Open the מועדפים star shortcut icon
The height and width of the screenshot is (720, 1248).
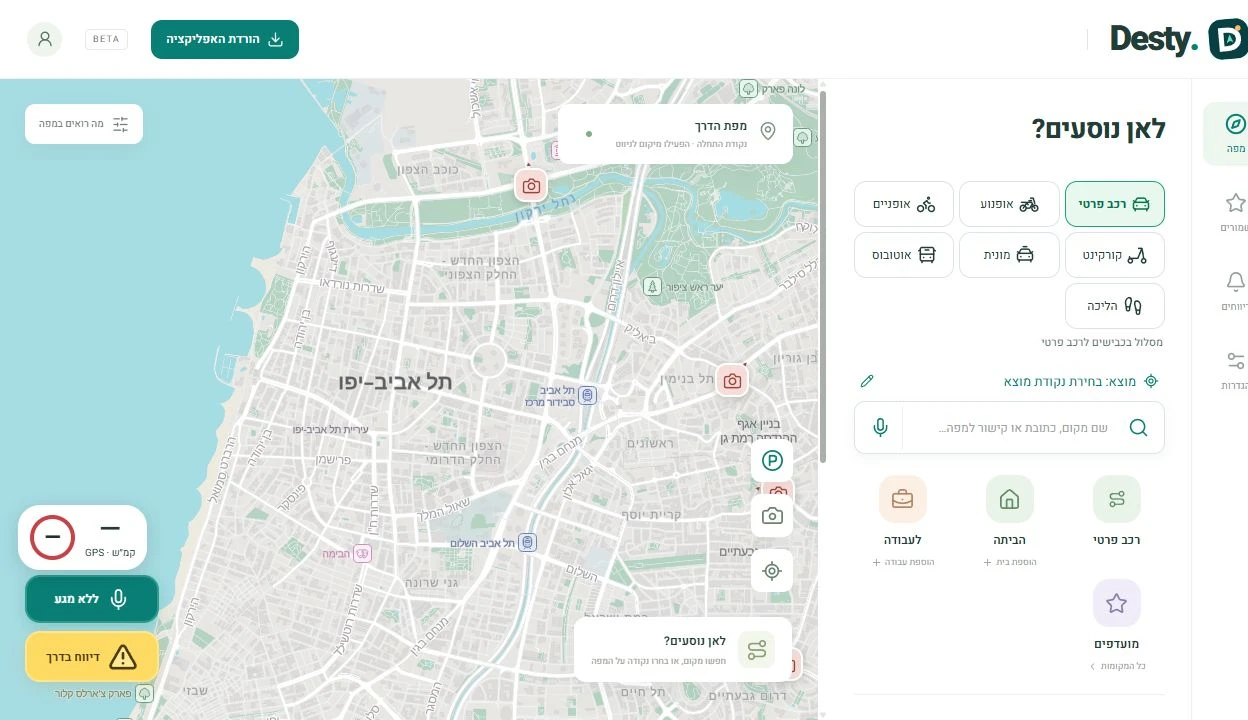[x=1117, y=603]
